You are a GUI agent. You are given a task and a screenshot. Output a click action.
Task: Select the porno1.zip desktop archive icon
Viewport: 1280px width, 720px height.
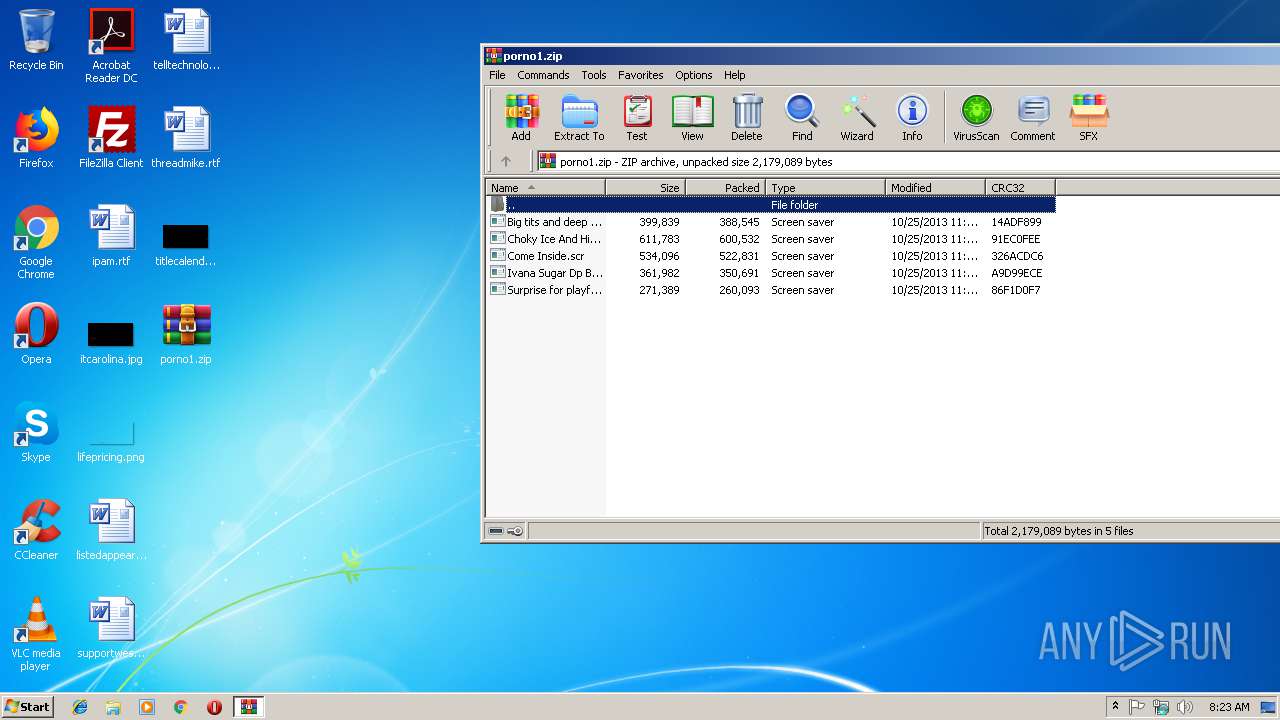pos(186,334)
